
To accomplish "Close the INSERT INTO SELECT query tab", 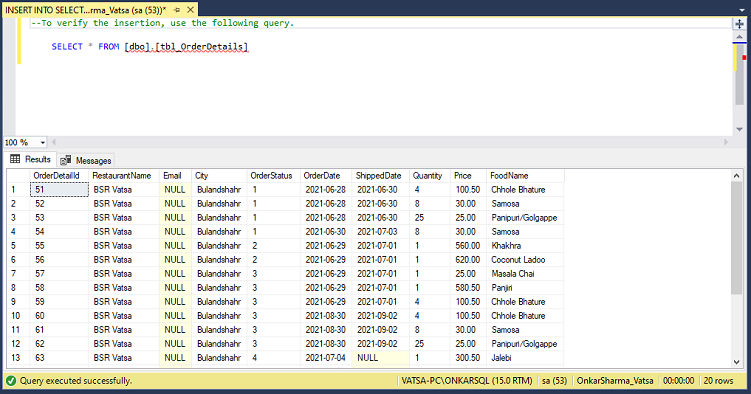I will coord(191,10).
